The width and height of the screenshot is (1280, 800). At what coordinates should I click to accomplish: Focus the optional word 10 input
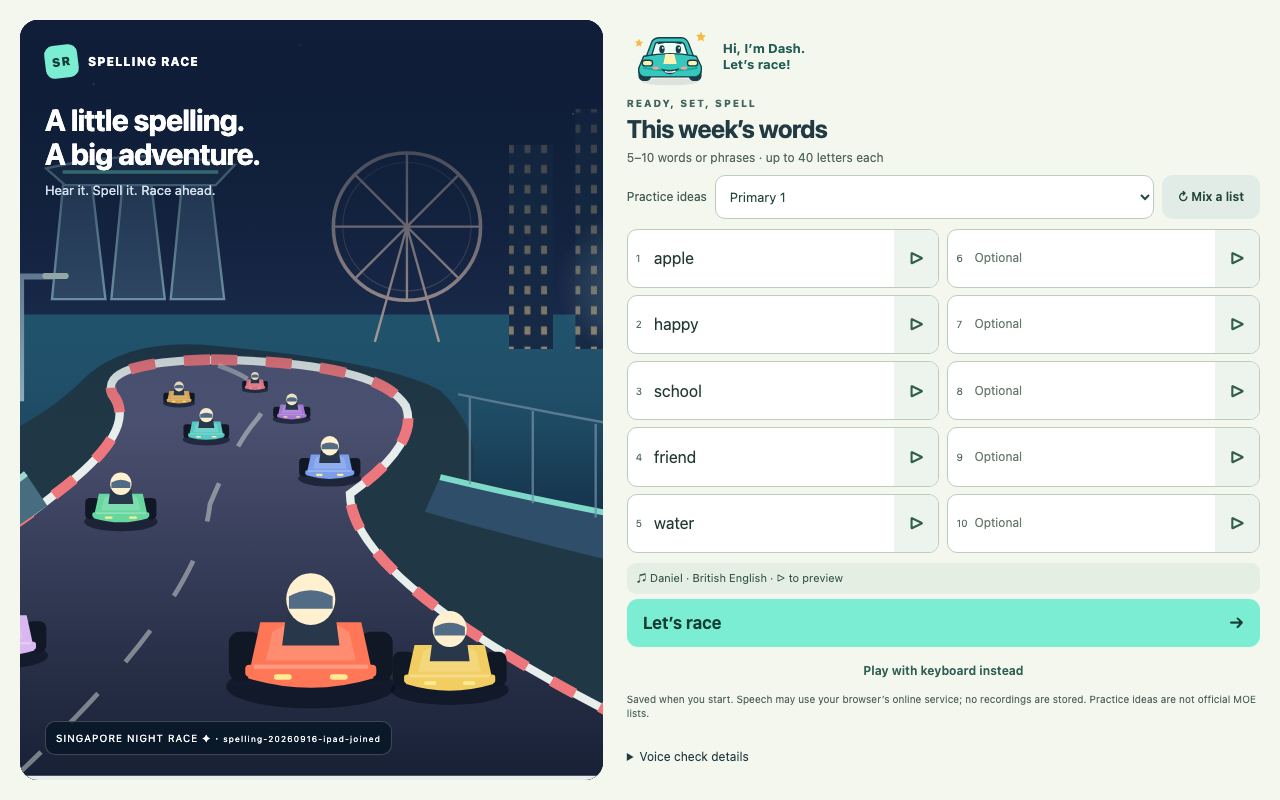click(1092, 523)
